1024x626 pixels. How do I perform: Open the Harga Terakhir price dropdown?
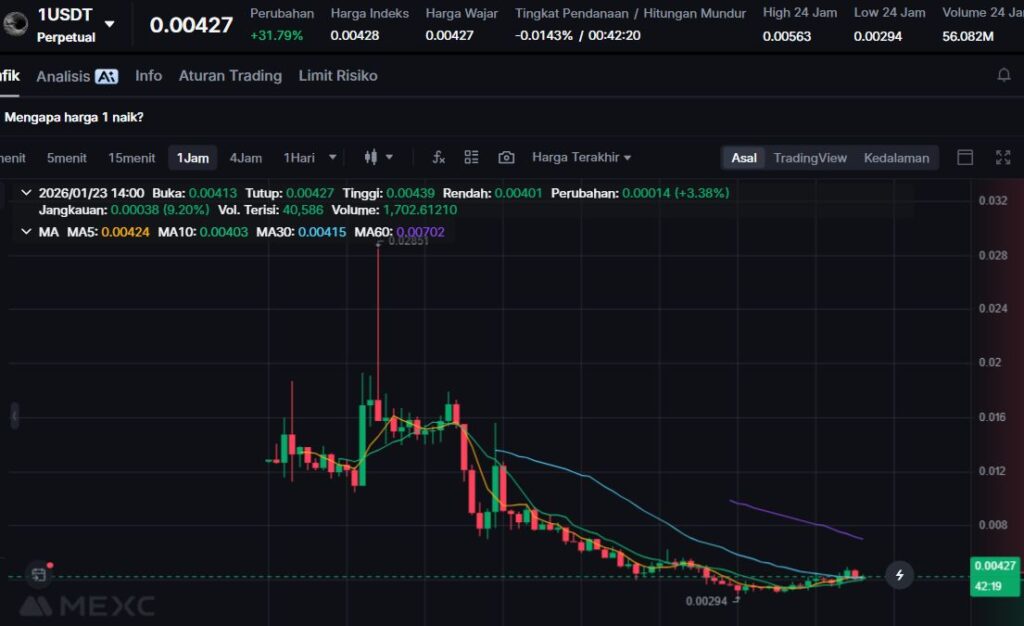(x=581, y=157)
